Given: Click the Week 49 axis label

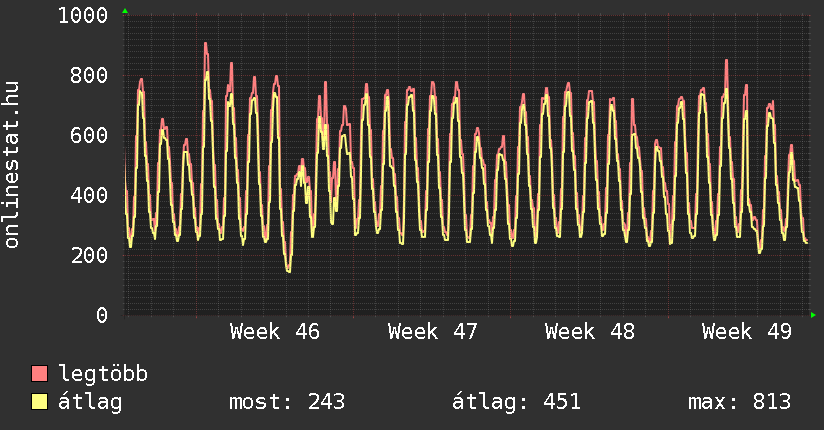Looking at the screenshot, I should coord(747,332).
